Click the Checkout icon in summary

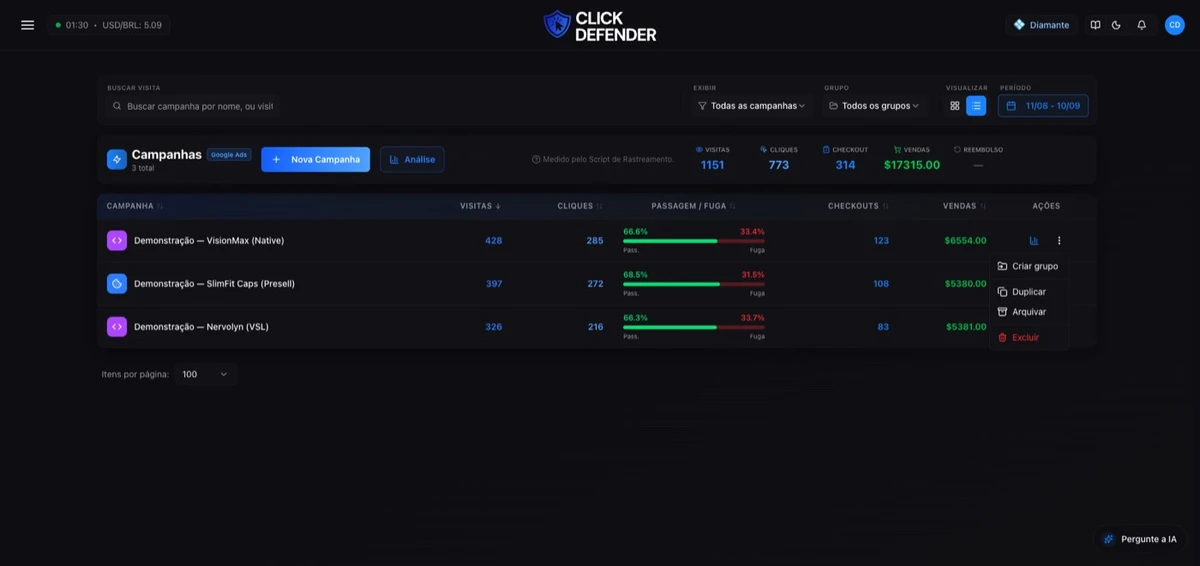826,150
